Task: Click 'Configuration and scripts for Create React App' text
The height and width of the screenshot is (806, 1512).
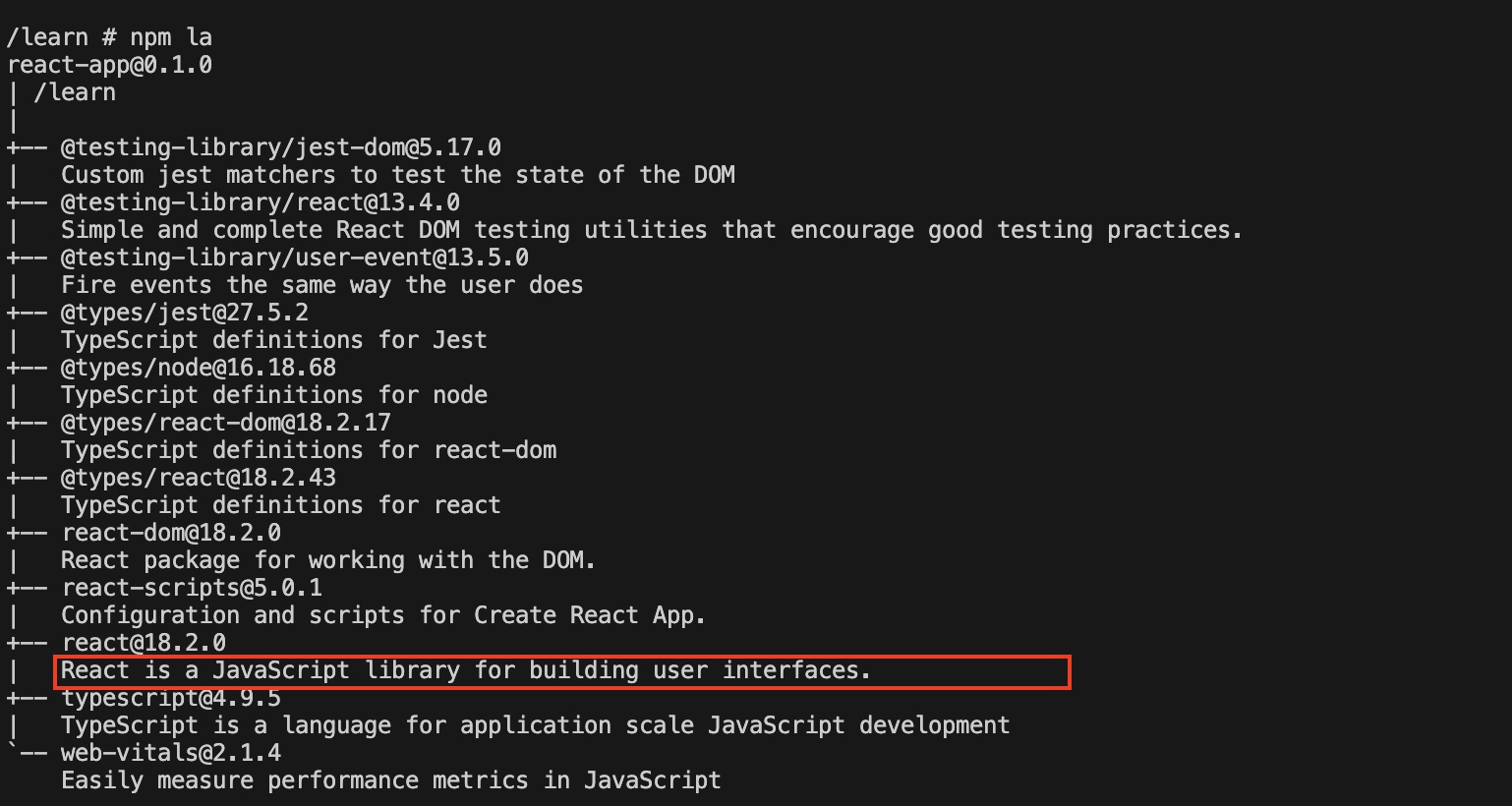Action: click(x=383, y=615)
